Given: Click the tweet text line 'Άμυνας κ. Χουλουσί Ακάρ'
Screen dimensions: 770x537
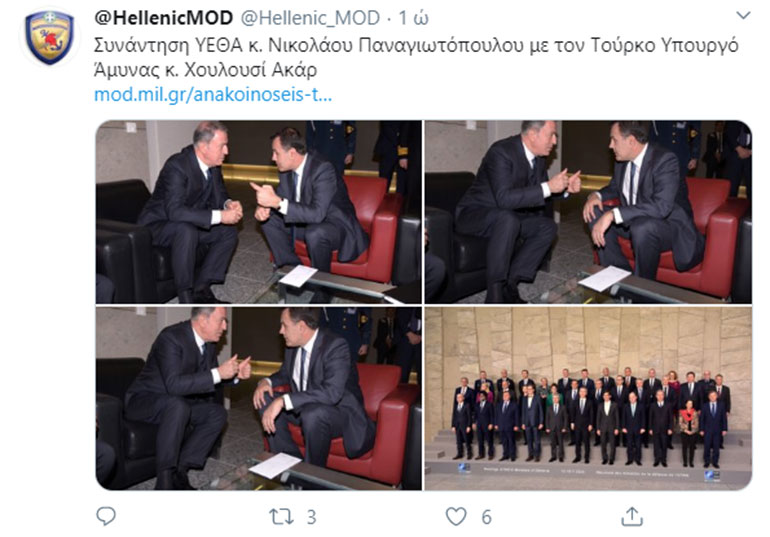Looking at the screenshot, I should point(205,70).
